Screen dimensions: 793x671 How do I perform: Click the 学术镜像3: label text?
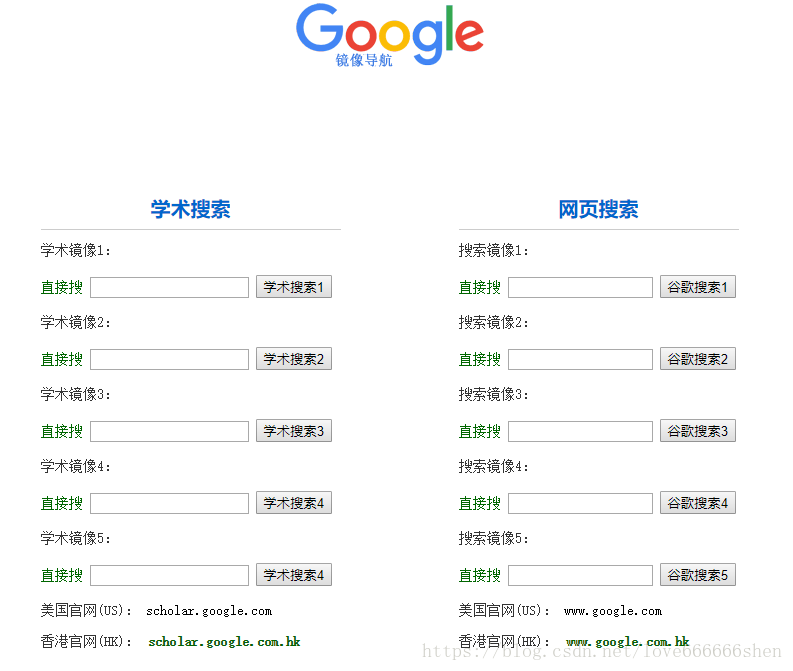point(75,394)
